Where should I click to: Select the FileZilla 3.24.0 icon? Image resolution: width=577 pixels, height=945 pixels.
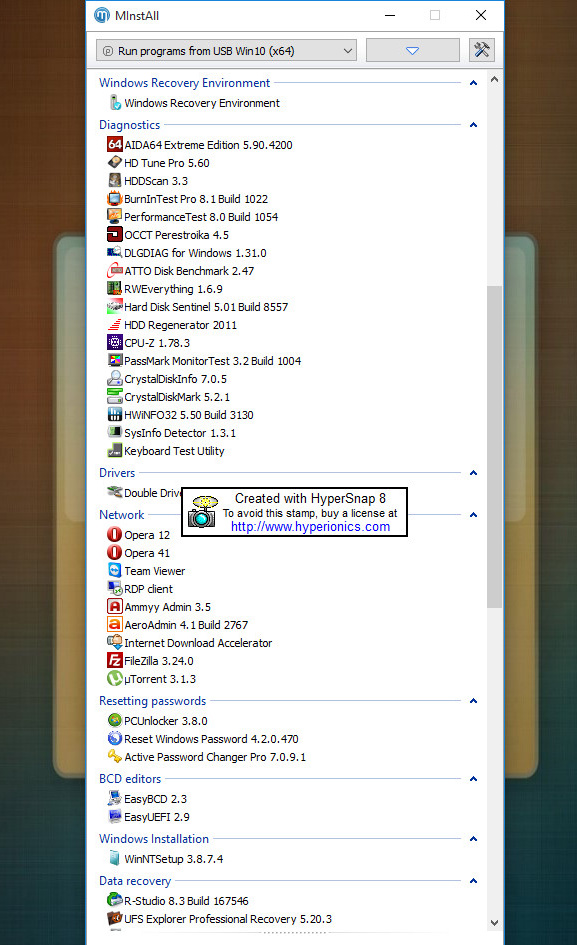(x=115, y=661)
